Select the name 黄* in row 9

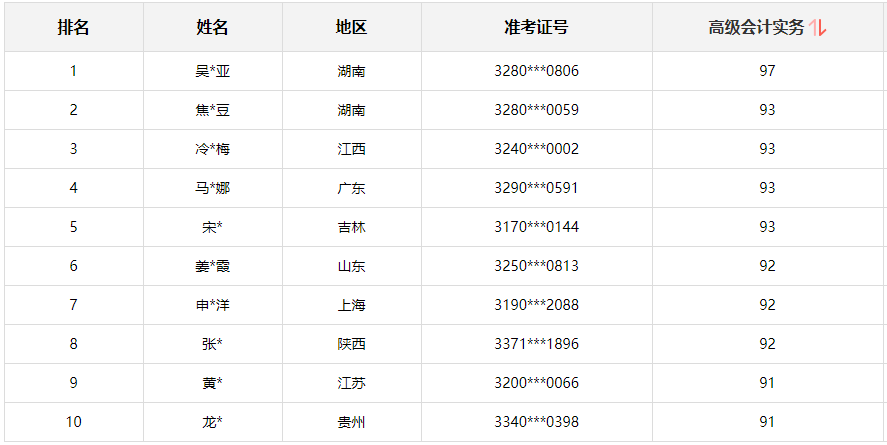pos(212,383)
